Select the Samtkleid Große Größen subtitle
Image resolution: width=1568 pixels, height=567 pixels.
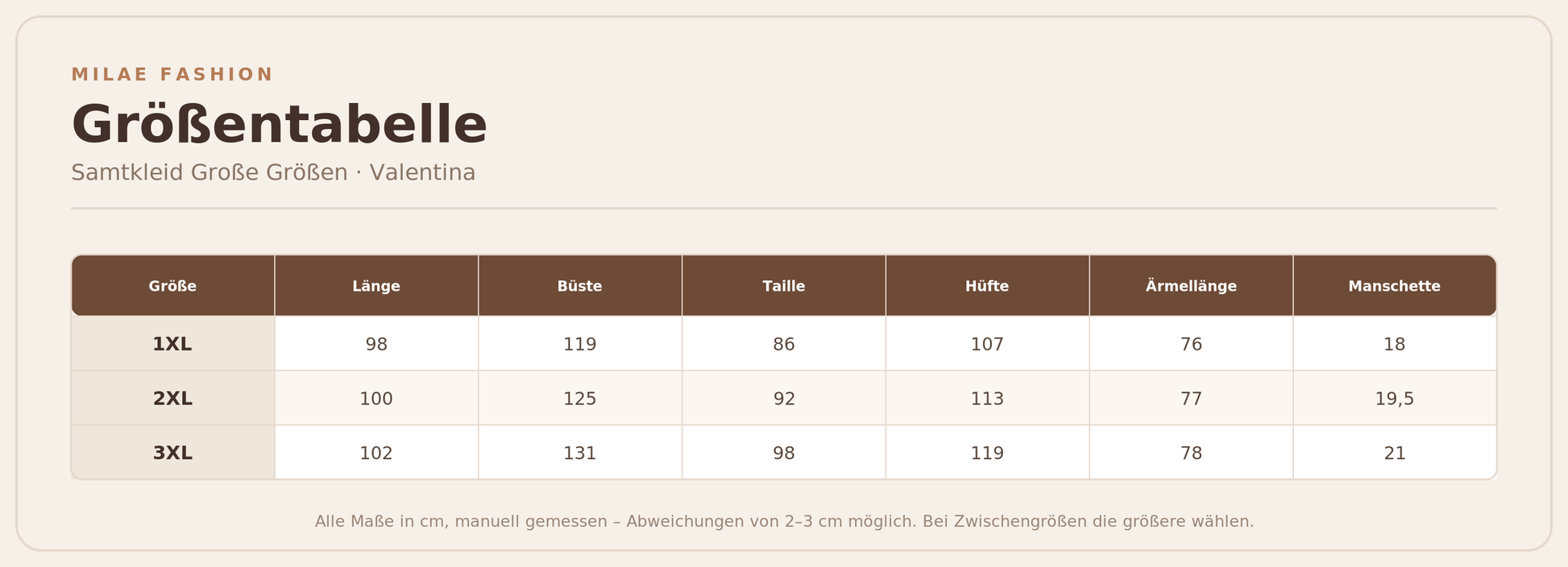pos(273,172)
